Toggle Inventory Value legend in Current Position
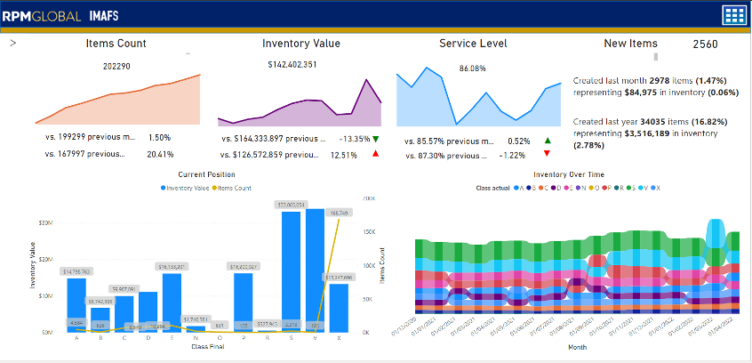This screenshot has height=363, width=752. coord(185,188)
